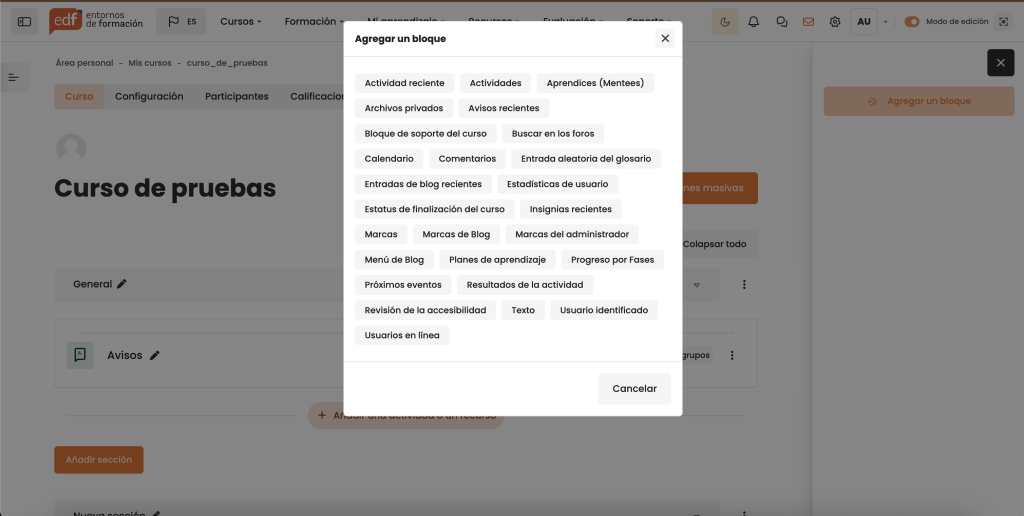Open General section three-dot menu
Image resolution: width=1024 pixels, height=516 pixels.
point(744,284)
